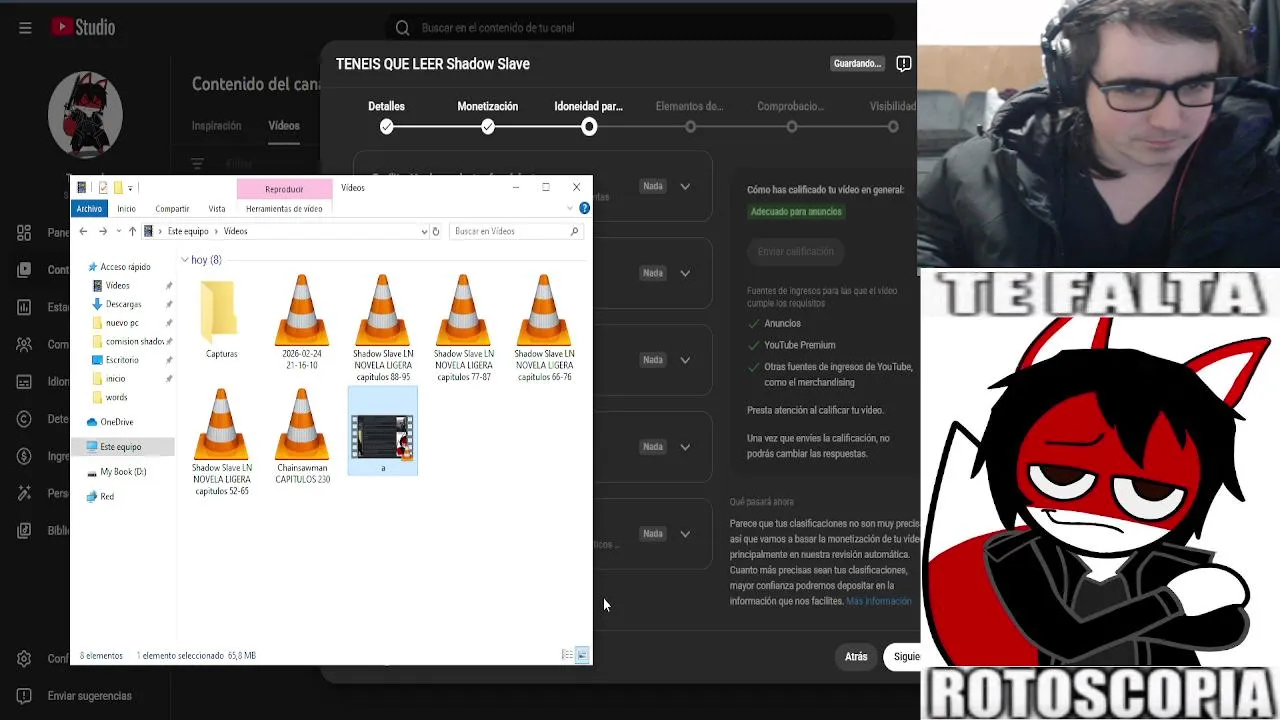1280x720 pixels.
Task: Open the Vista ribbon tab
Action: 217,208
